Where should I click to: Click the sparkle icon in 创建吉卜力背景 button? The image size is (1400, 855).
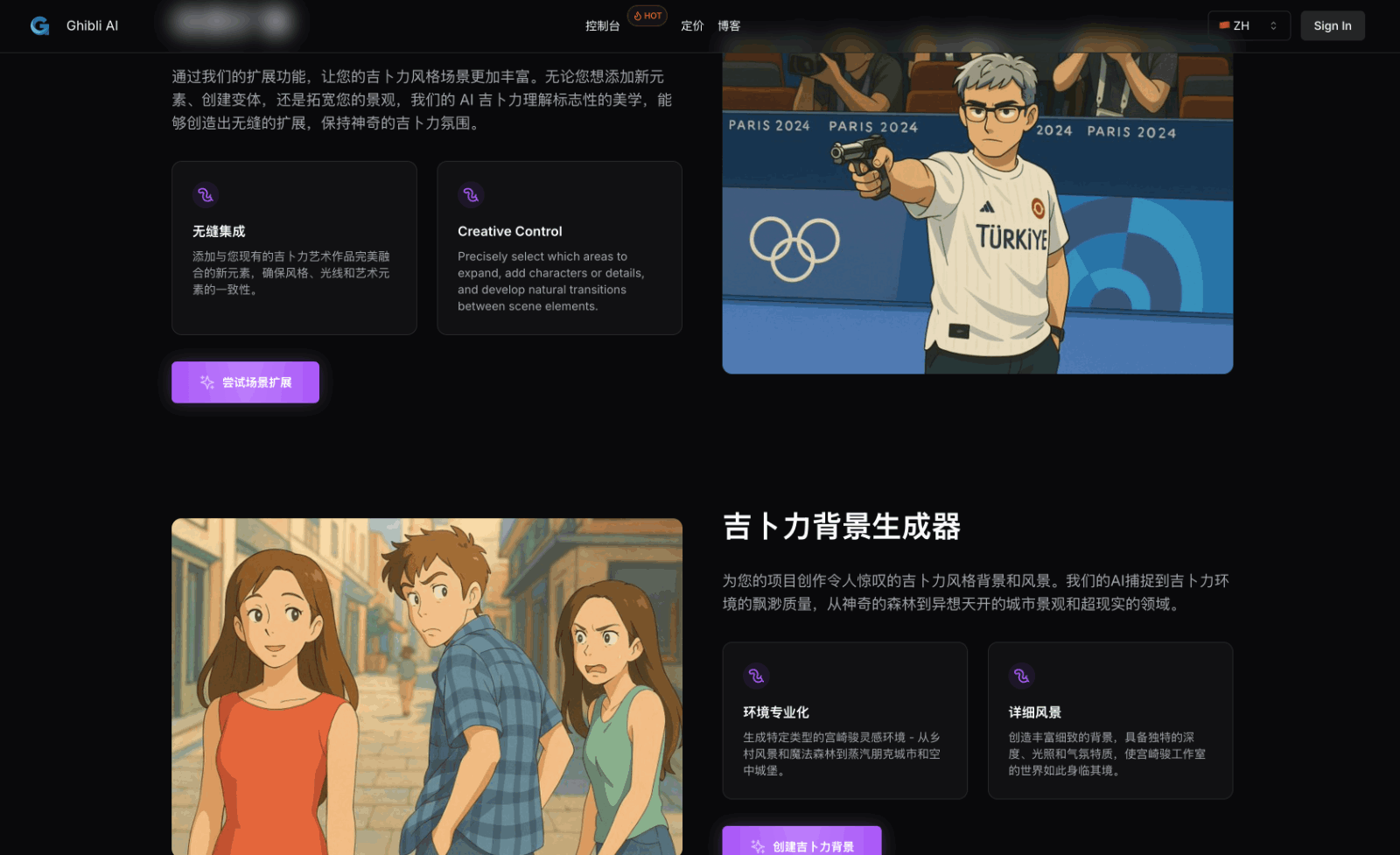pyautogui.click(x=758, y=846)
